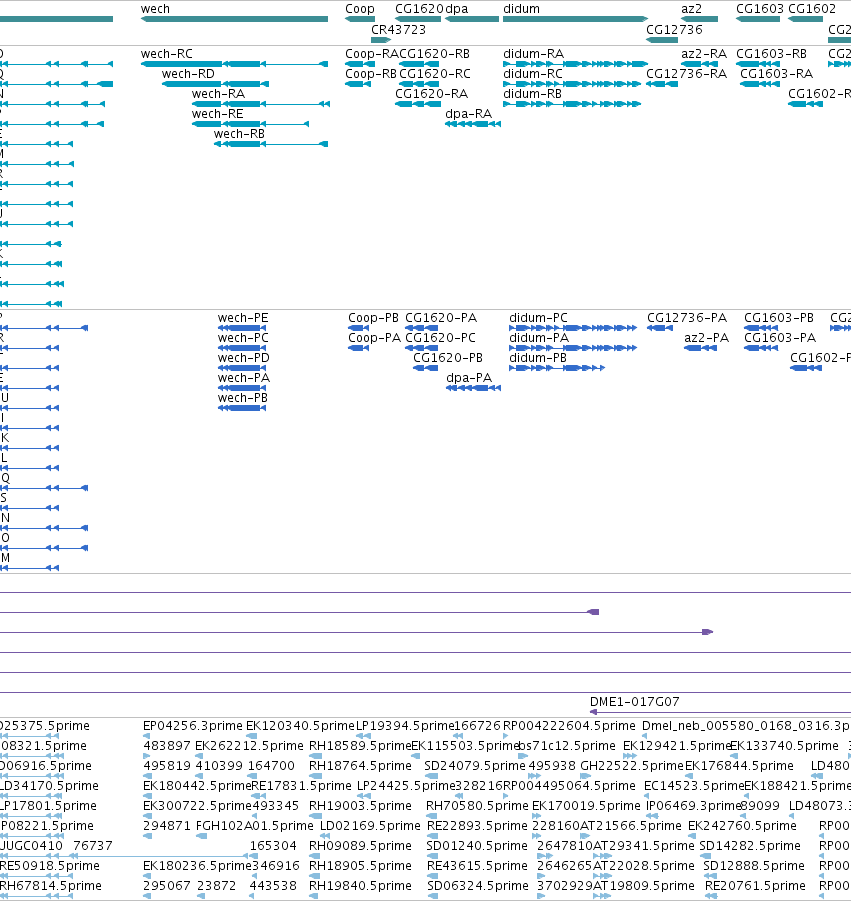Click the 'wech-RD' transcript label
This screenshot has width=851, height=901.
point(188,74)
